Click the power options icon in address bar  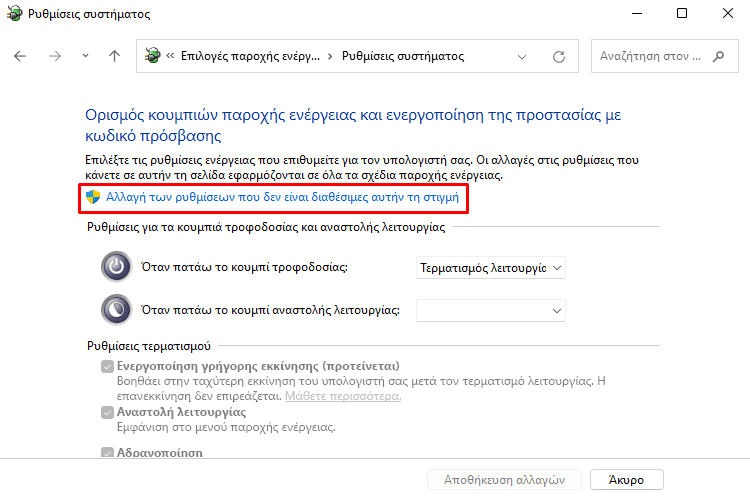[x=153, y=56]
